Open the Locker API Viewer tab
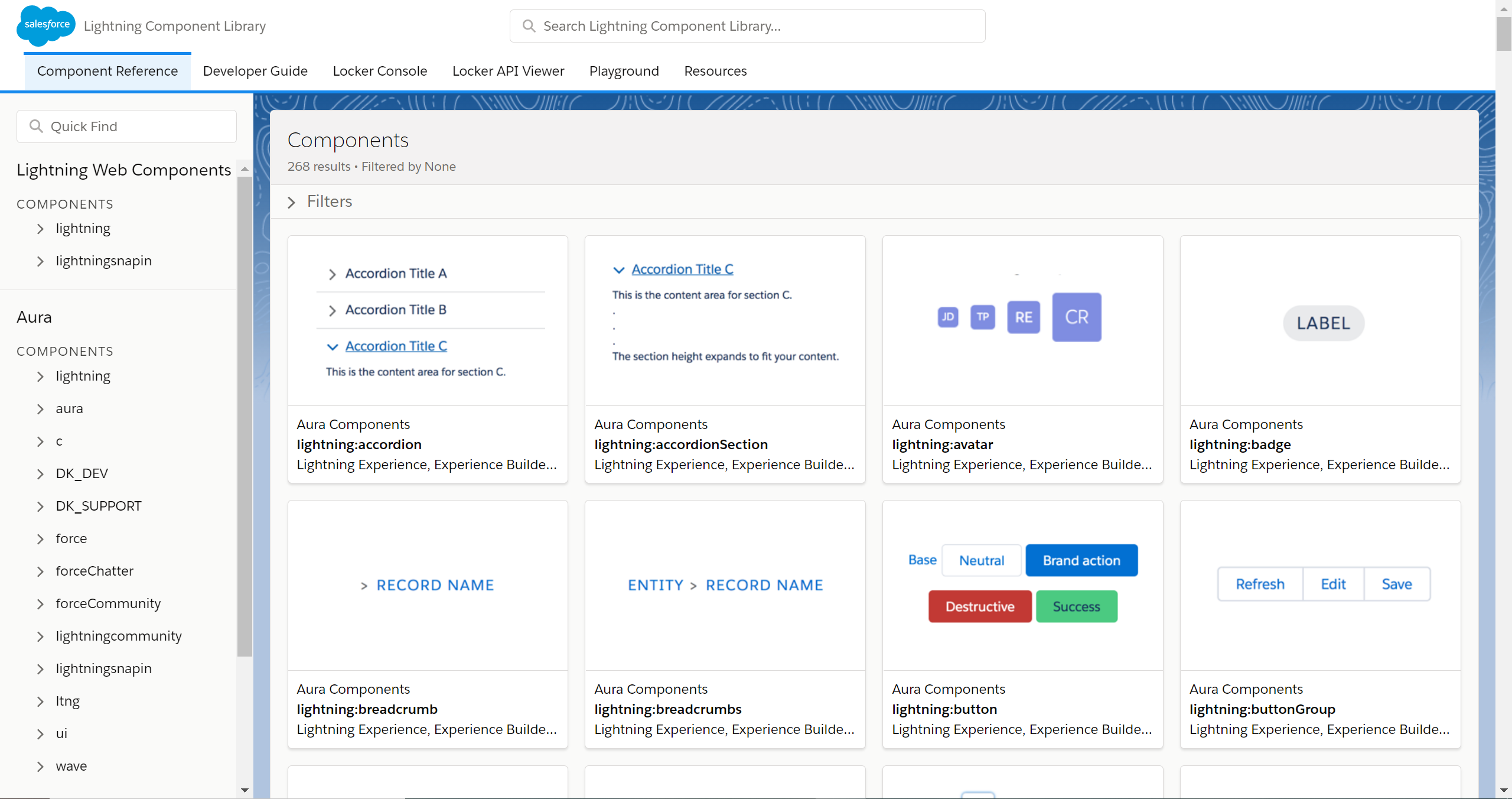This screenshot has width=1512, height=799. coord(508,71)
